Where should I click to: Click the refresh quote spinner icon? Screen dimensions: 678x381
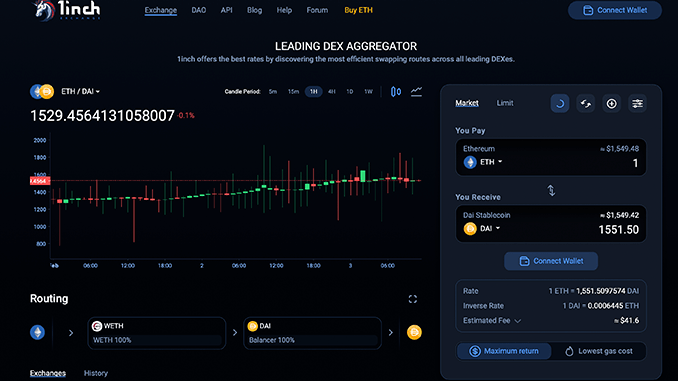(560, 103)
